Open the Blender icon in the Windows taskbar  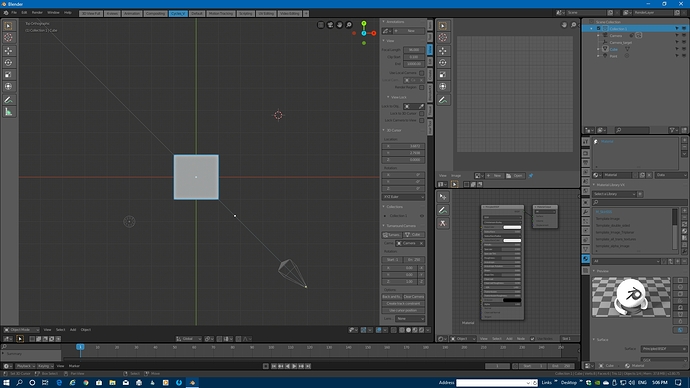[x=192, y=383]
